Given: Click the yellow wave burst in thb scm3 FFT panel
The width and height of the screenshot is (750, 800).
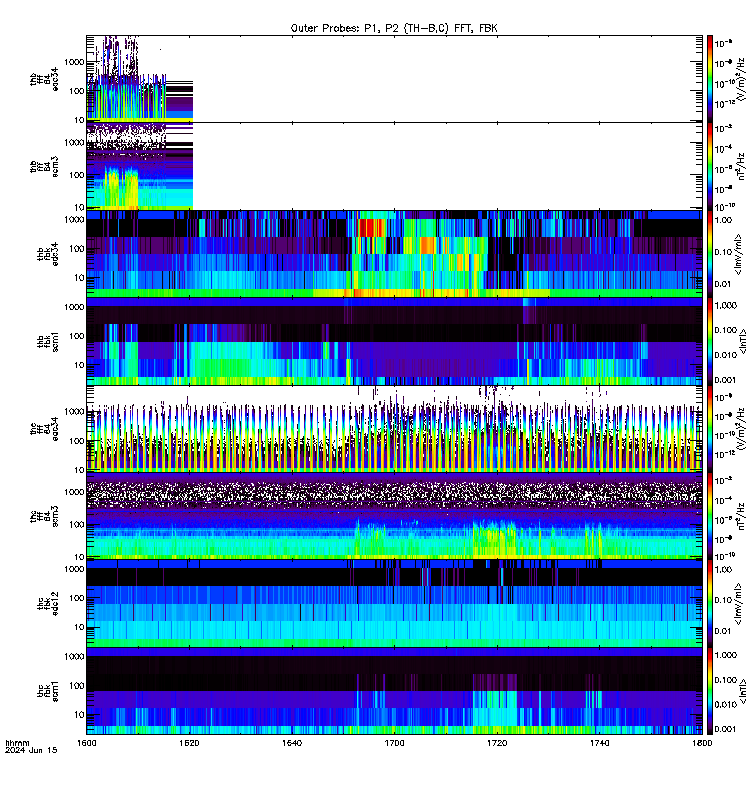Looking at the screenshot, I should (121, 189).
